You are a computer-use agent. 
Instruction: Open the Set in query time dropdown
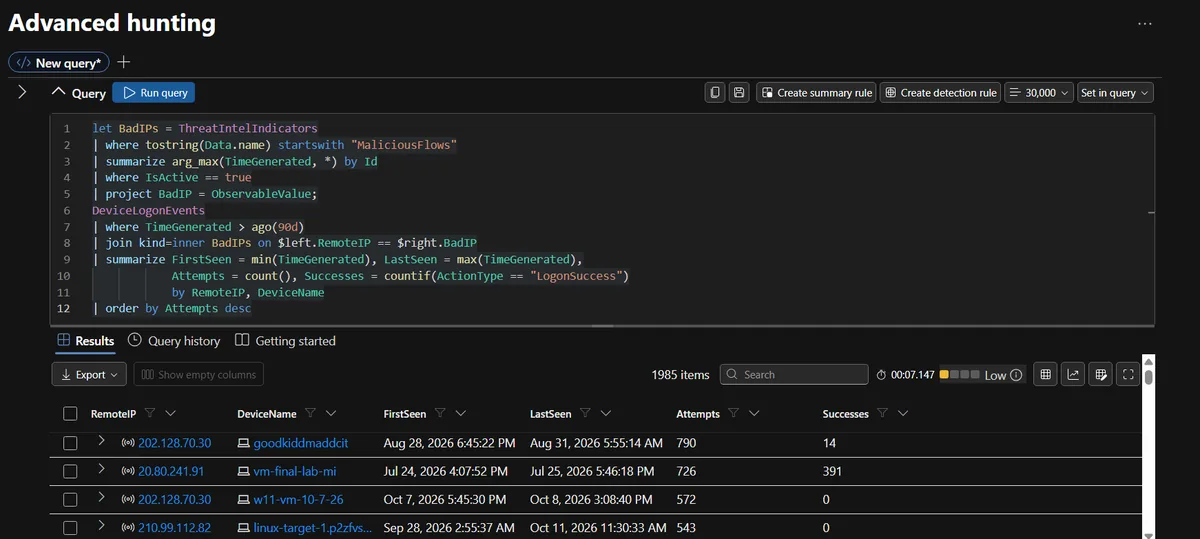[x=1115, y=92]
